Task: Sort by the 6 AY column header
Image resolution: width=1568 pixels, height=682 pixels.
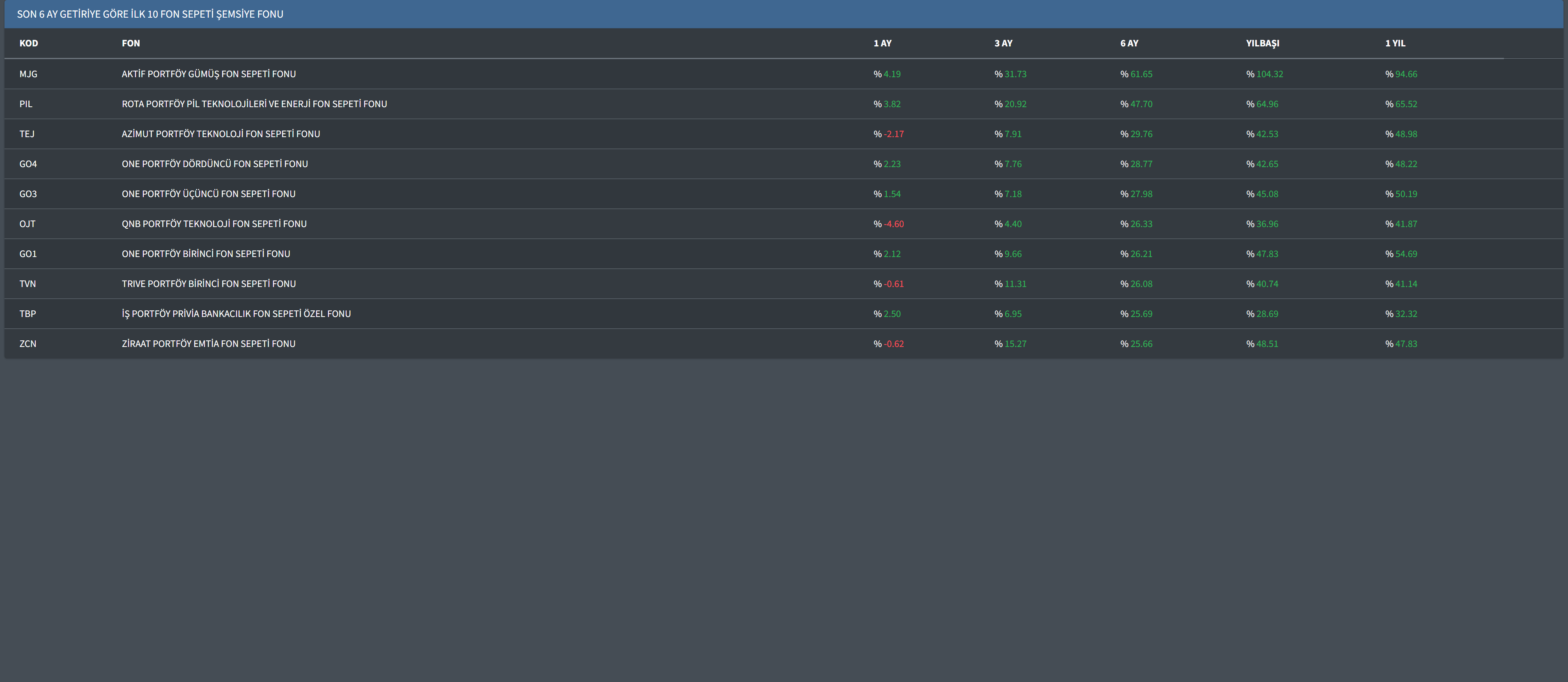Action: pos(1129,43)
